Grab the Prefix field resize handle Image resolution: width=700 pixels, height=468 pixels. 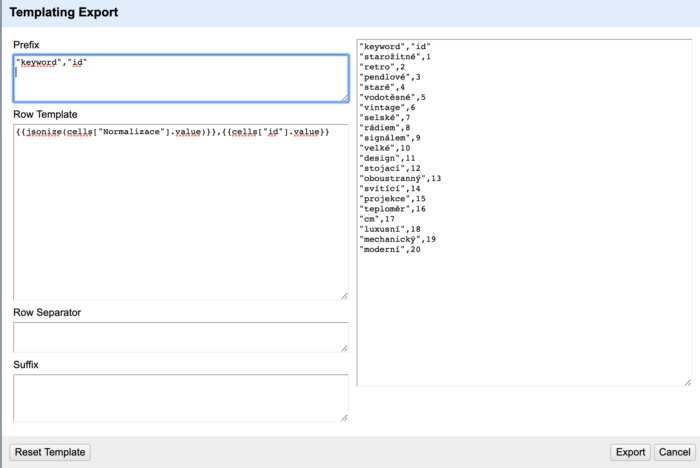pyautogui.click(x=345, y=98)
